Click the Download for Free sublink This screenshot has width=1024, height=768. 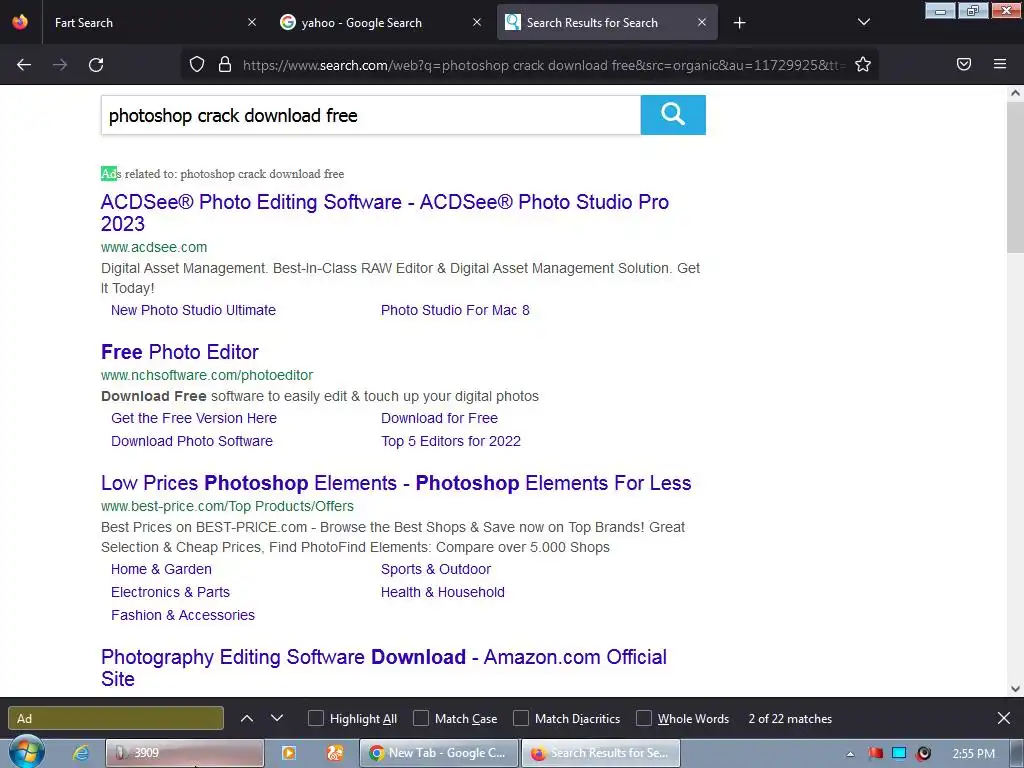point(440,418)
